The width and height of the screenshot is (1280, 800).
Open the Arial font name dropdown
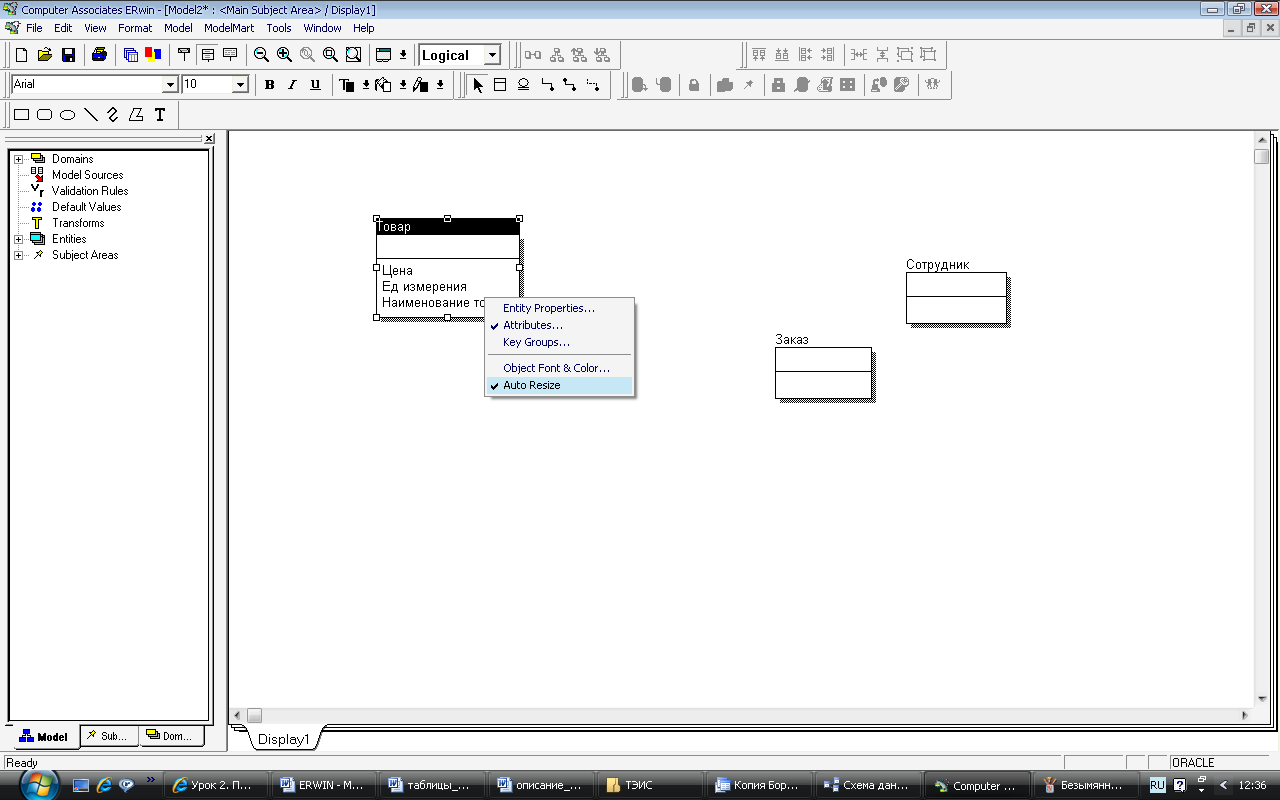pyautogui.click(x=170, y=85)
